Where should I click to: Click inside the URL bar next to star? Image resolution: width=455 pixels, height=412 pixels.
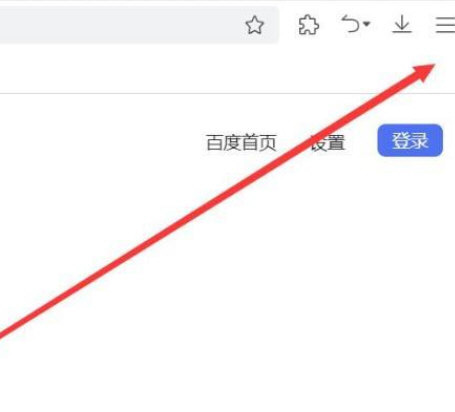coord(120,25)
